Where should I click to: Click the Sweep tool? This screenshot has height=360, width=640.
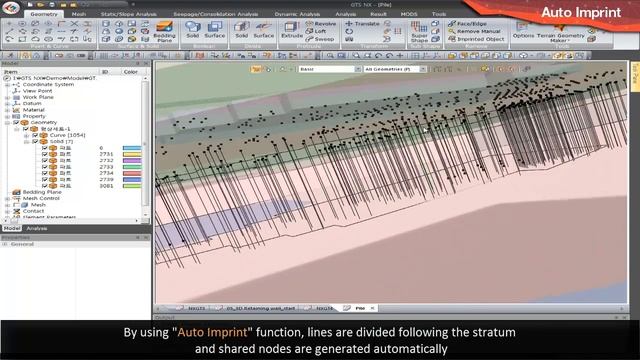(320, 39)
